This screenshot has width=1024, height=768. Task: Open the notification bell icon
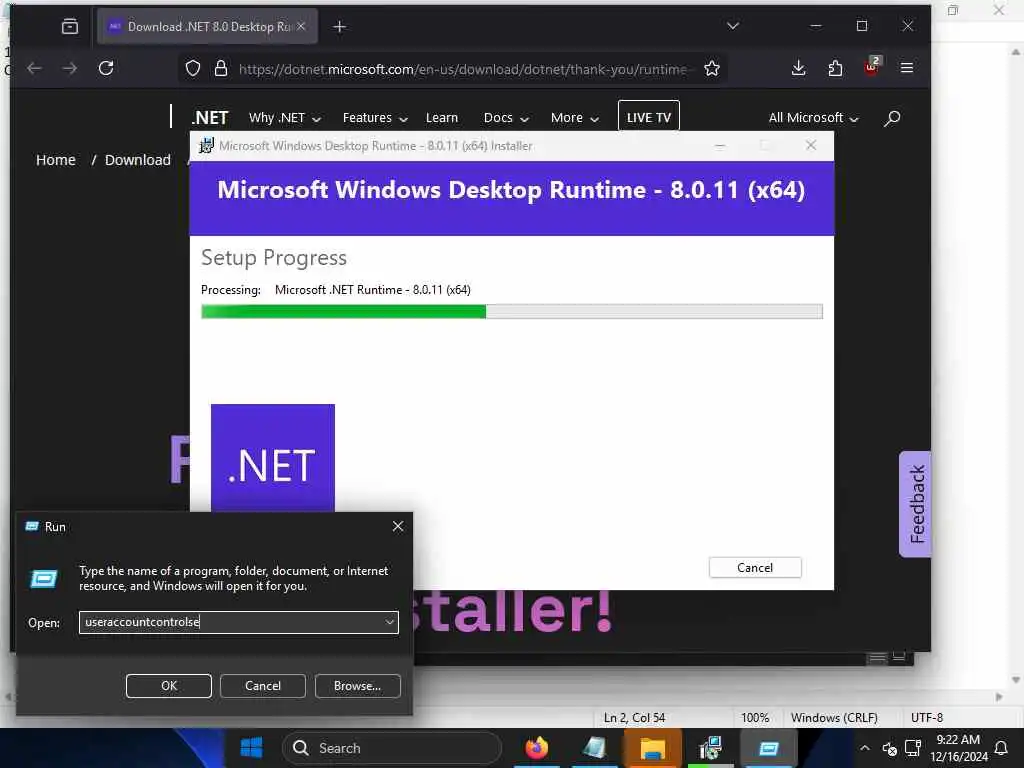[1000, 748]
